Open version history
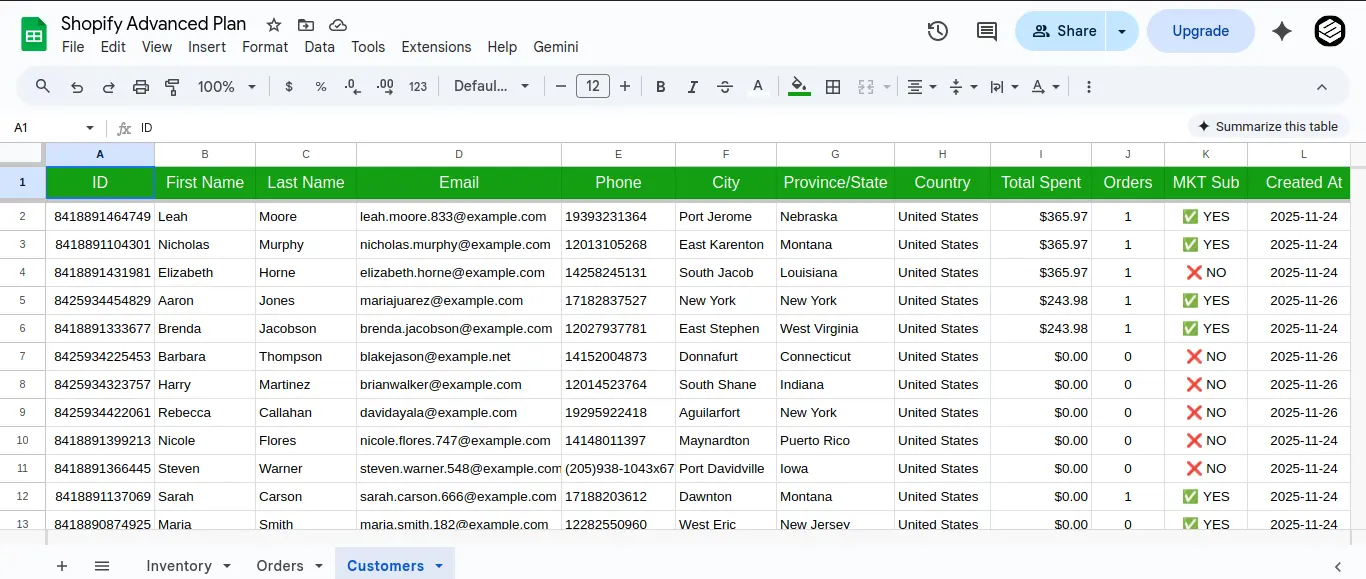The image size is (1366, 579). click(937, 31)
